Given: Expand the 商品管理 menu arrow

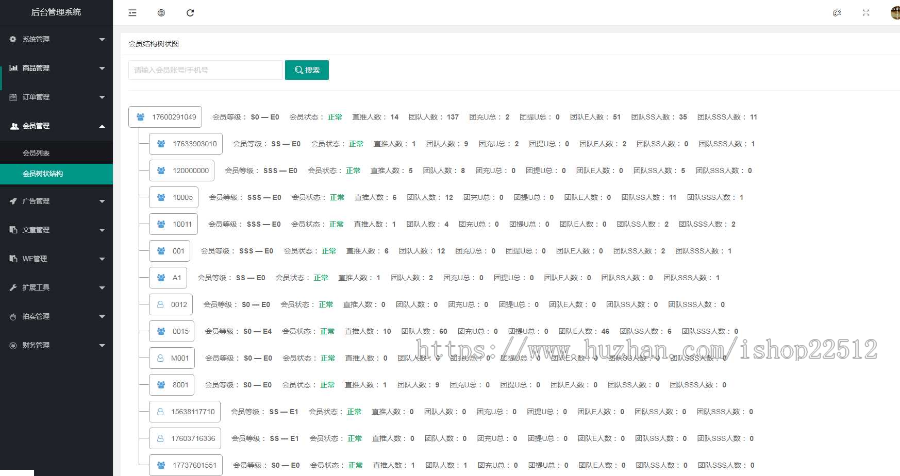Looking at the screenshot, I should point(102,68).
